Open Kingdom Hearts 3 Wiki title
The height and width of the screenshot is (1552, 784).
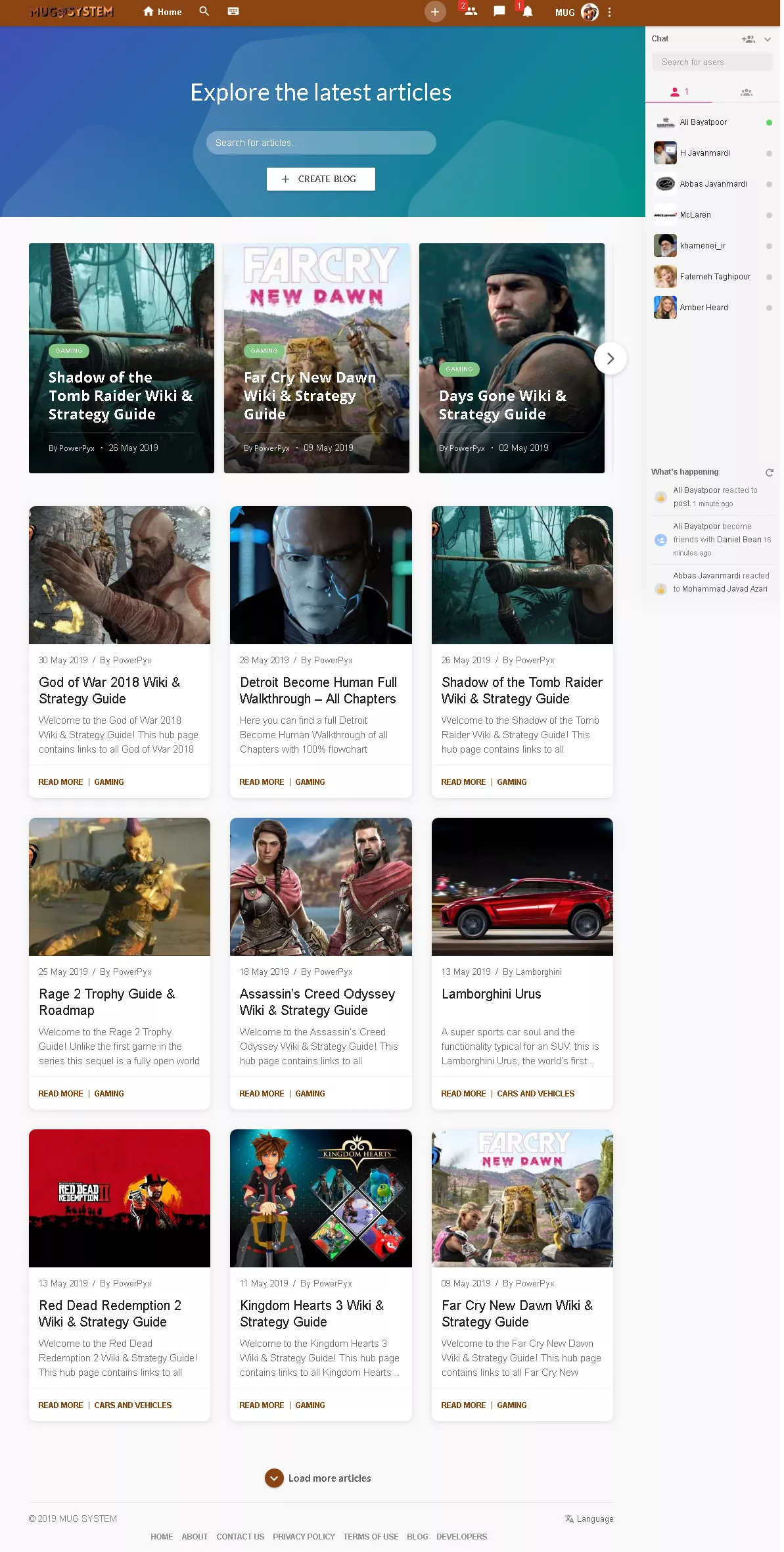click(312, 1313)
